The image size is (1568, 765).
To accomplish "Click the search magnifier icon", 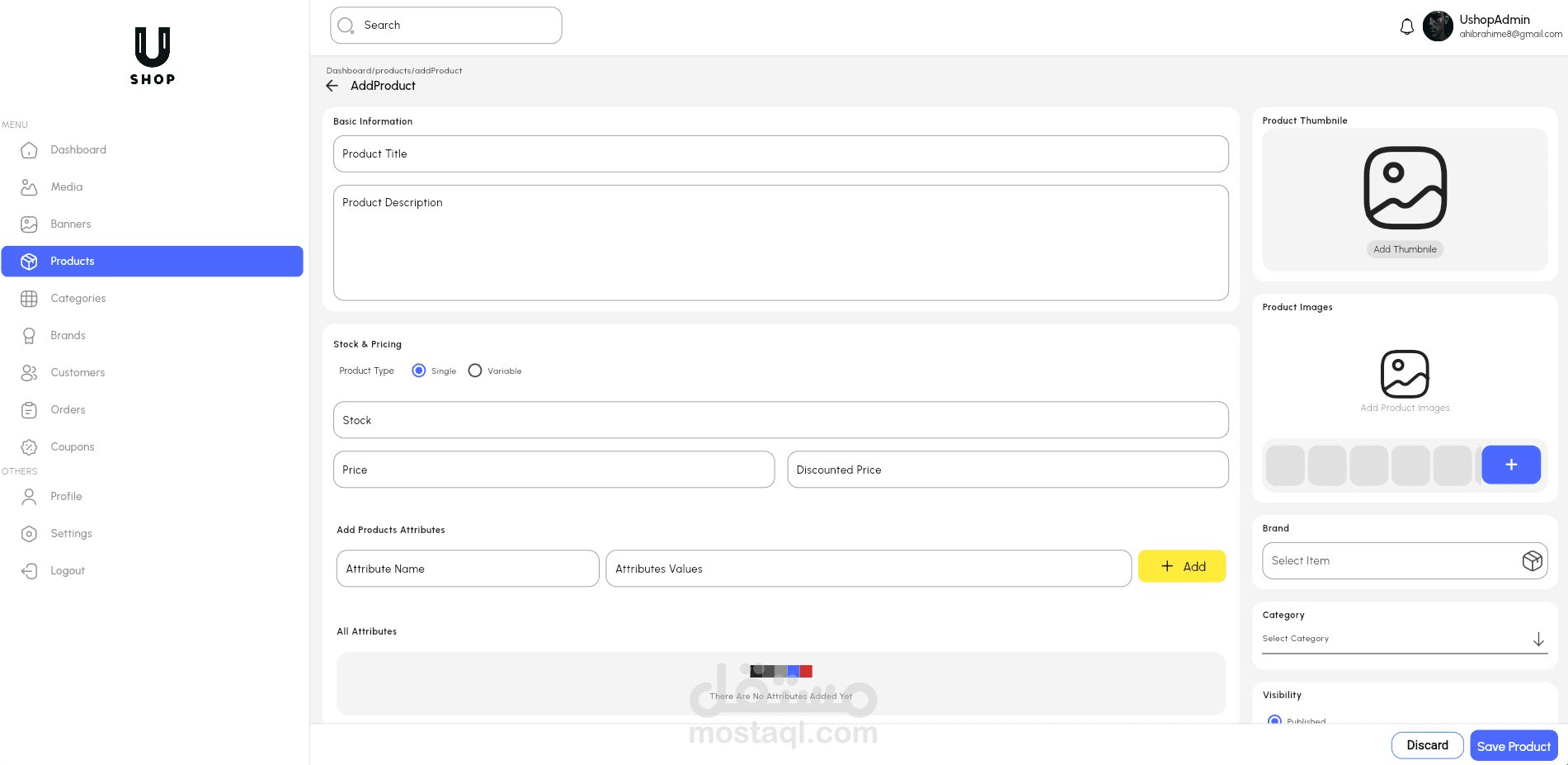I will coord(346,26).
